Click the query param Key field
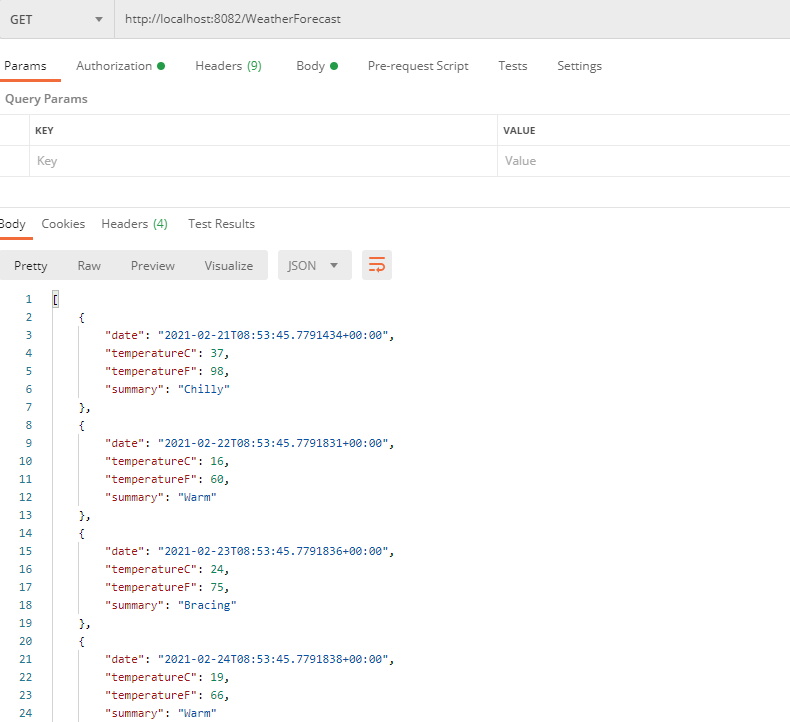This screenshot has height=722, width=790. (x=260, y=161)
